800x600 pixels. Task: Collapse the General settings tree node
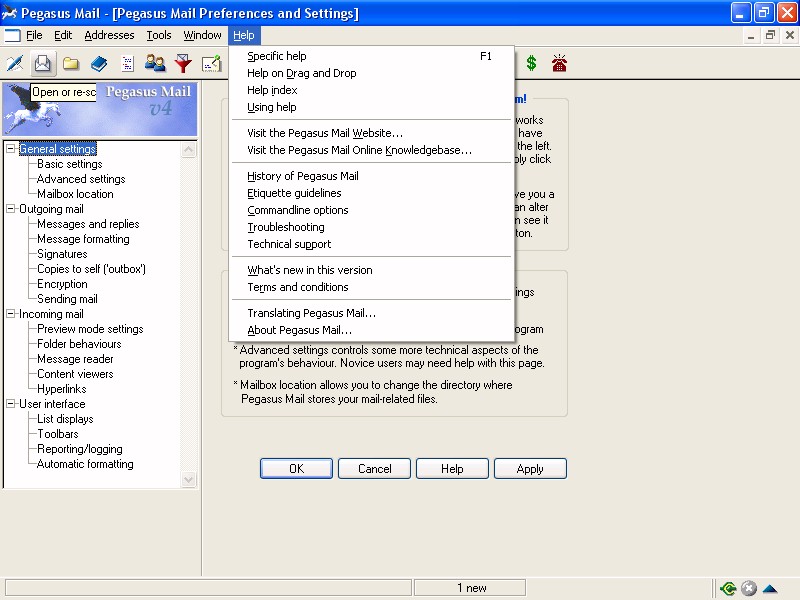pyautogui.click(x=10, y=149)
